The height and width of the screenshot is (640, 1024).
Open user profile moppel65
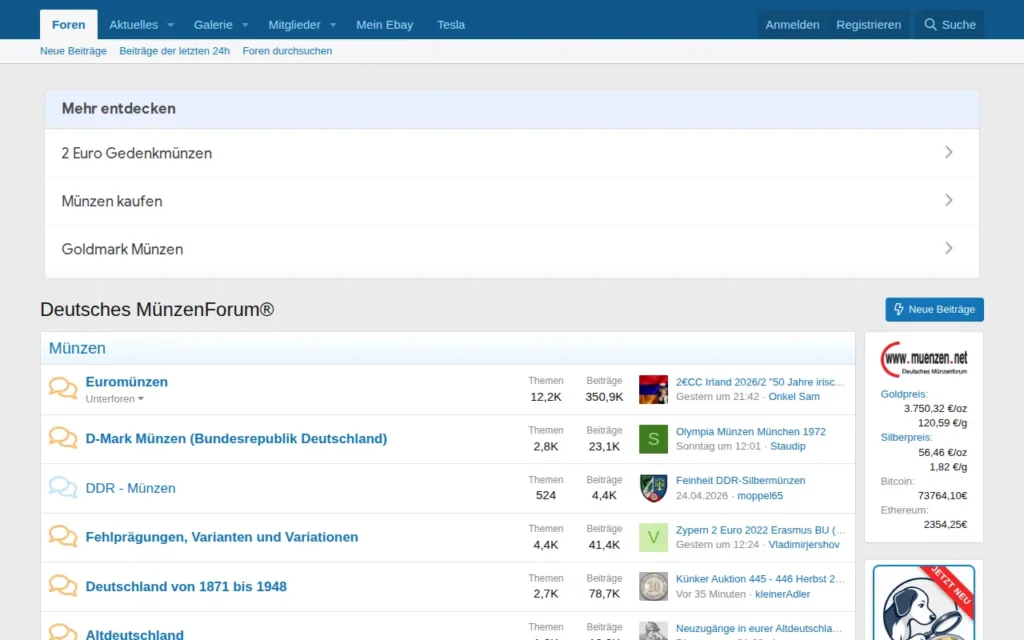point(760,496)
